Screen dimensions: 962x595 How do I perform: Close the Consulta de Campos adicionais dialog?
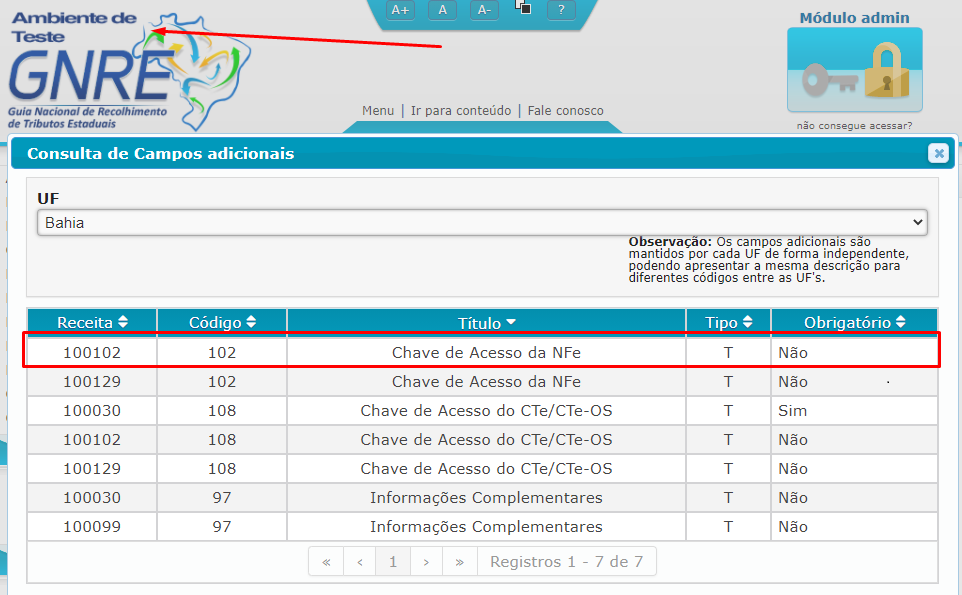tap(938, 153)
